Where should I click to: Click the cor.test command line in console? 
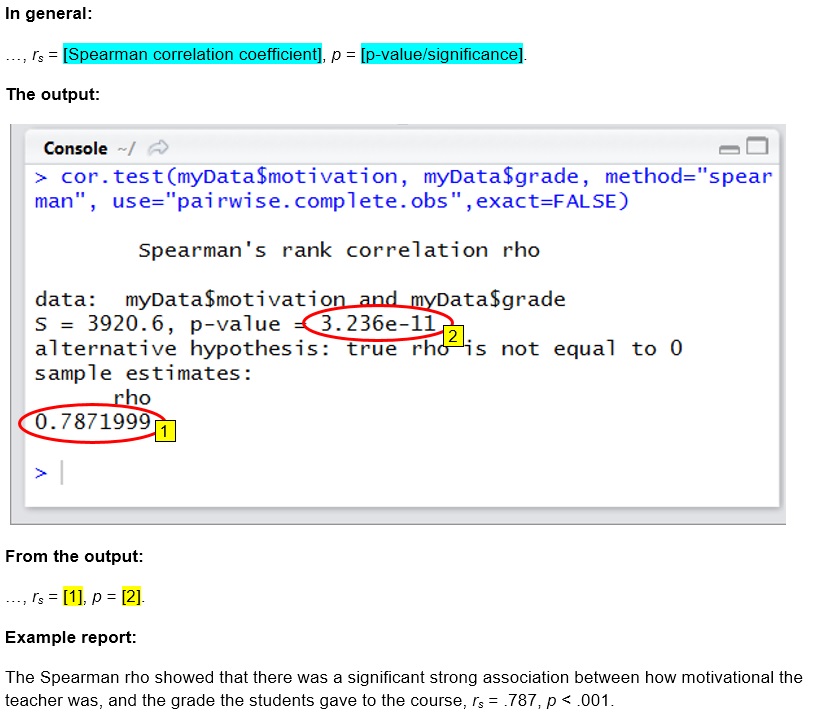(x=300, y=175)
